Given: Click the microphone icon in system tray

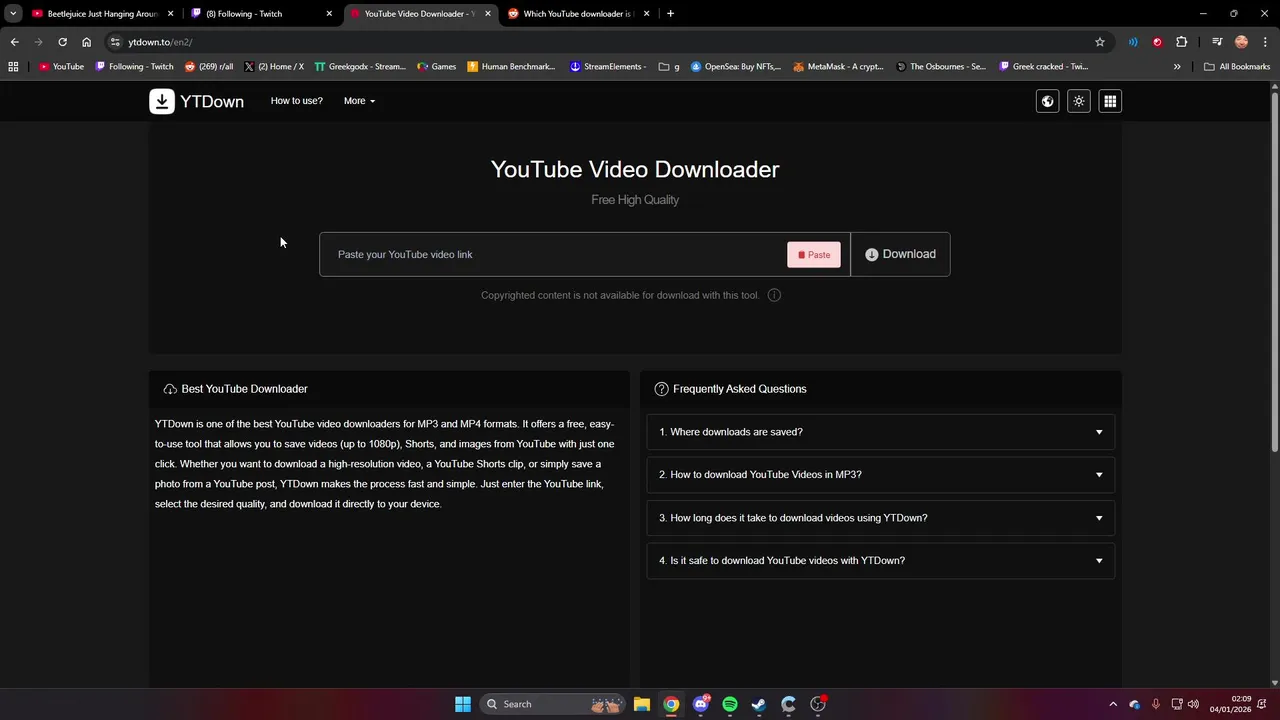Looking at the screenshot, I should tap(1156, 704).
